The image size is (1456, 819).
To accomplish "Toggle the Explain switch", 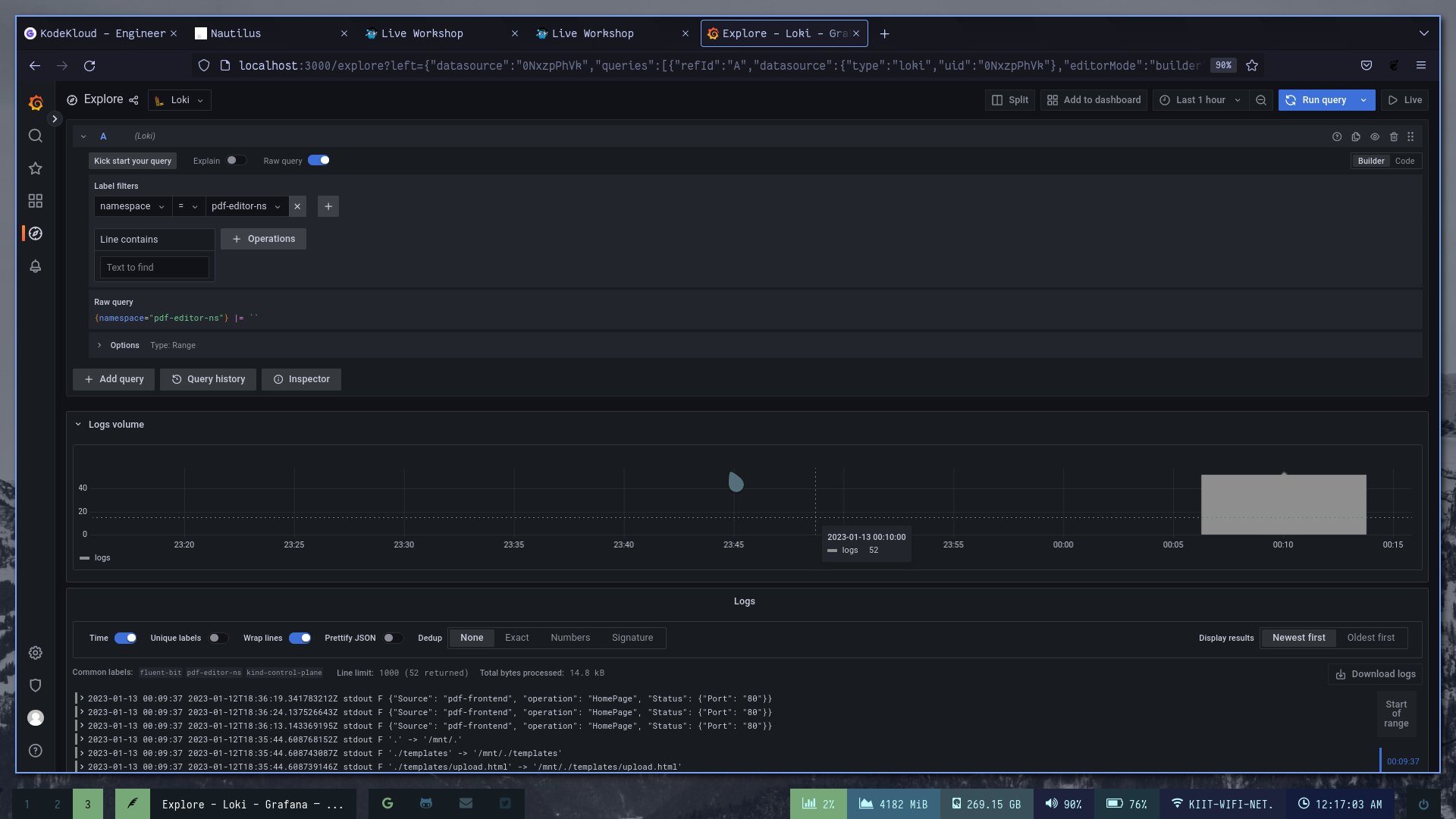I will click(x=237, y=161).
